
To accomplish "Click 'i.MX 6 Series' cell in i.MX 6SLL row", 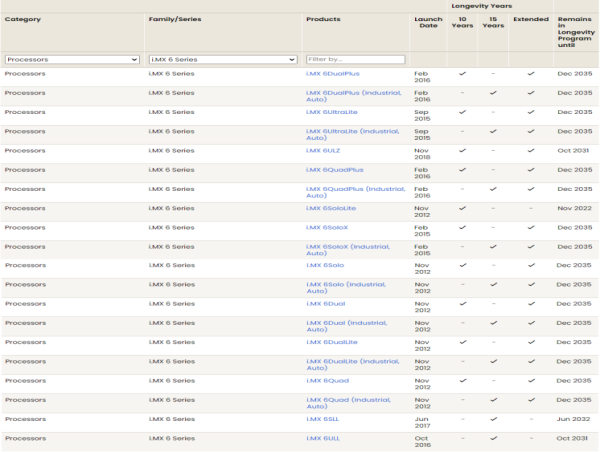I will 172,419.
